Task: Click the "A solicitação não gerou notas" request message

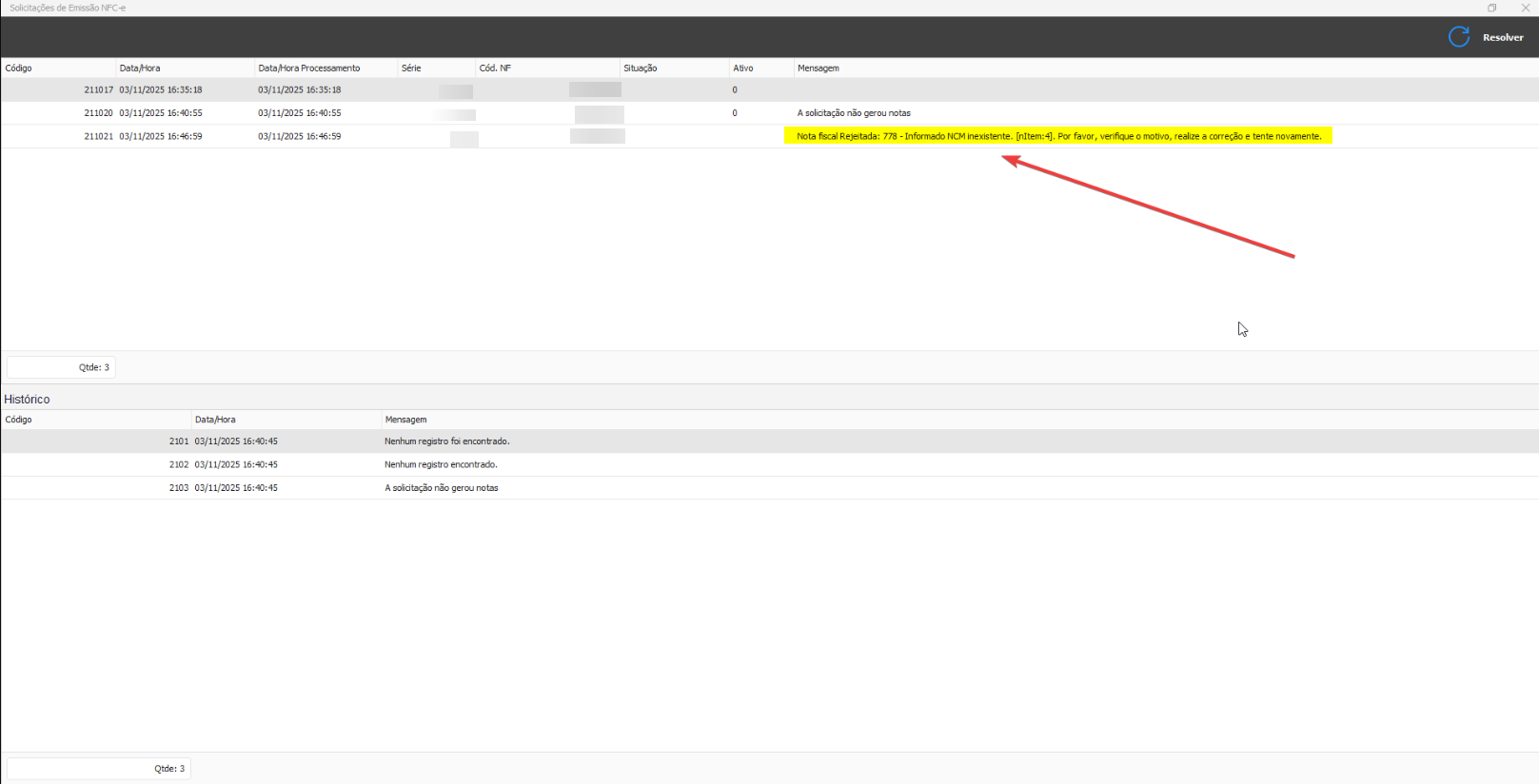Action: (854, 113)
